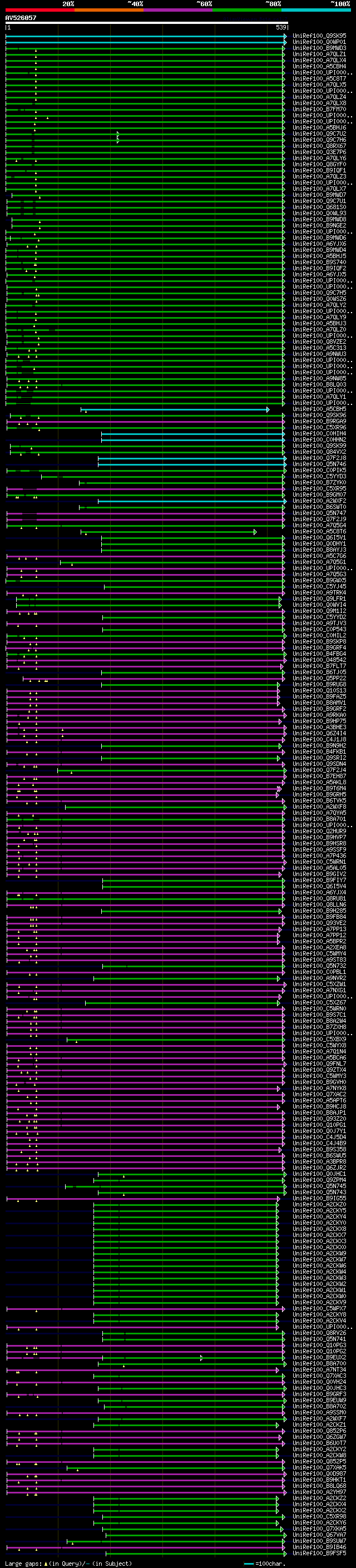Click the purple ~60% identity legend segment
The height and width of the screenshot is (1568, 356).
coord(179,10)
